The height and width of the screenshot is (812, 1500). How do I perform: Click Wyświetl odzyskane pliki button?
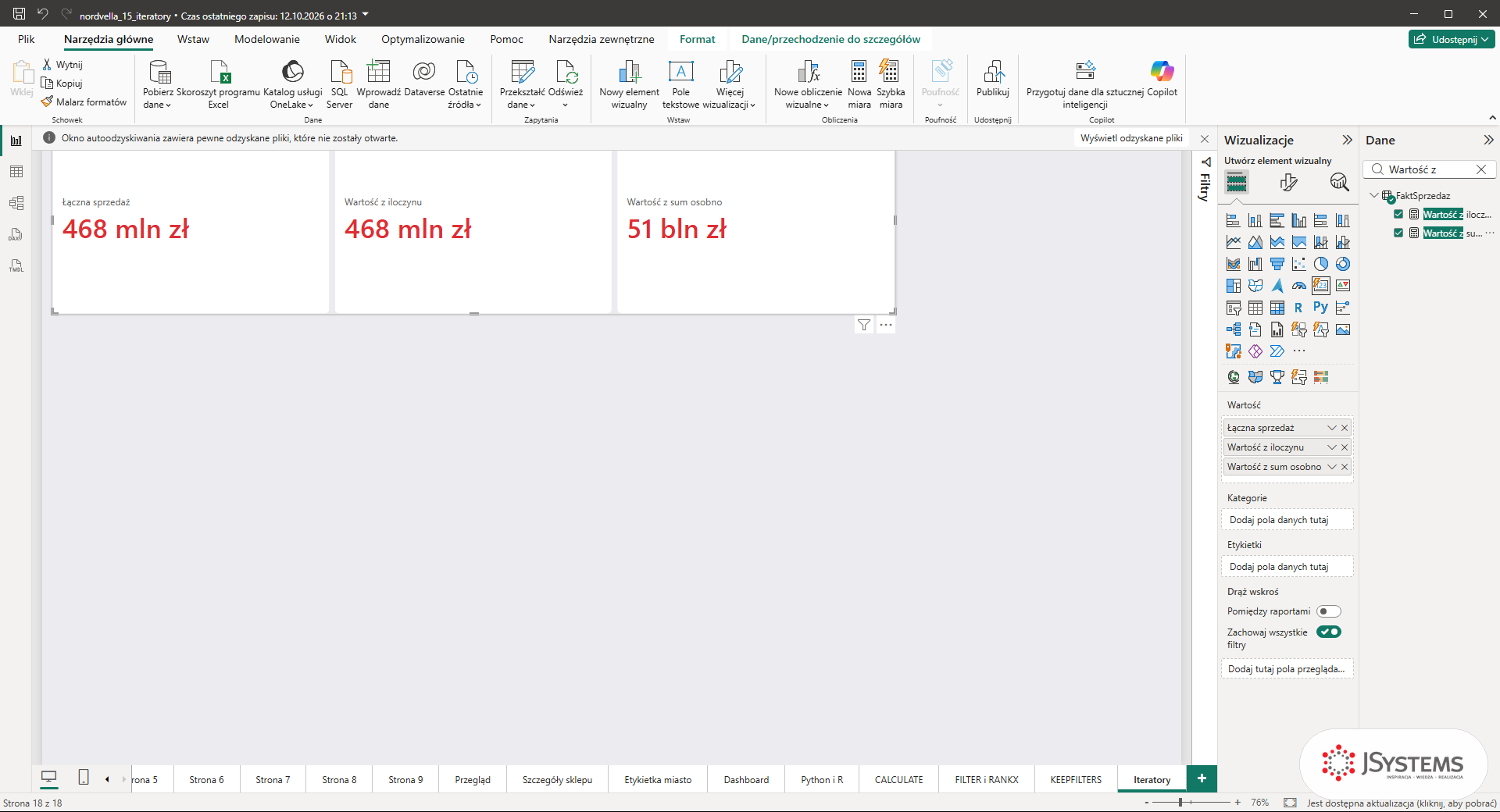1131,138
